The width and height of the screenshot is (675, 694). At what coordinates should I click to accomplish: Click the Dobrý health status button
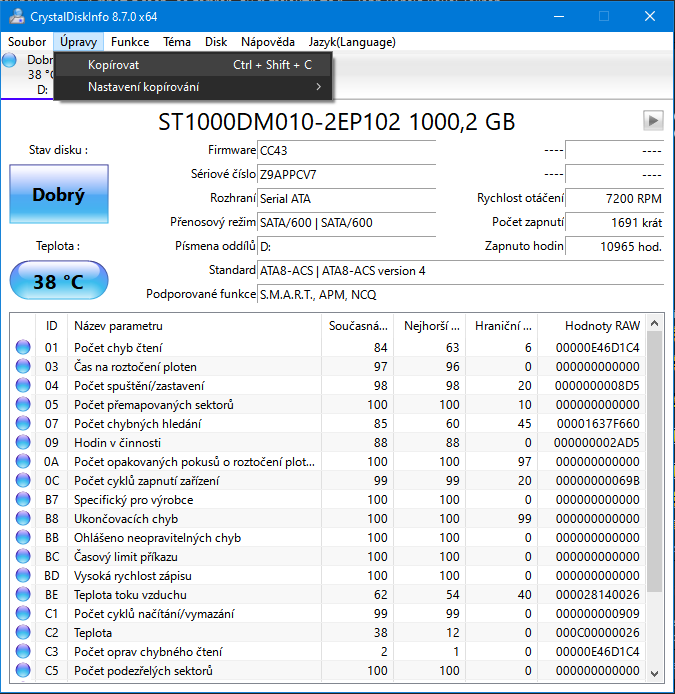click(58, 195)
